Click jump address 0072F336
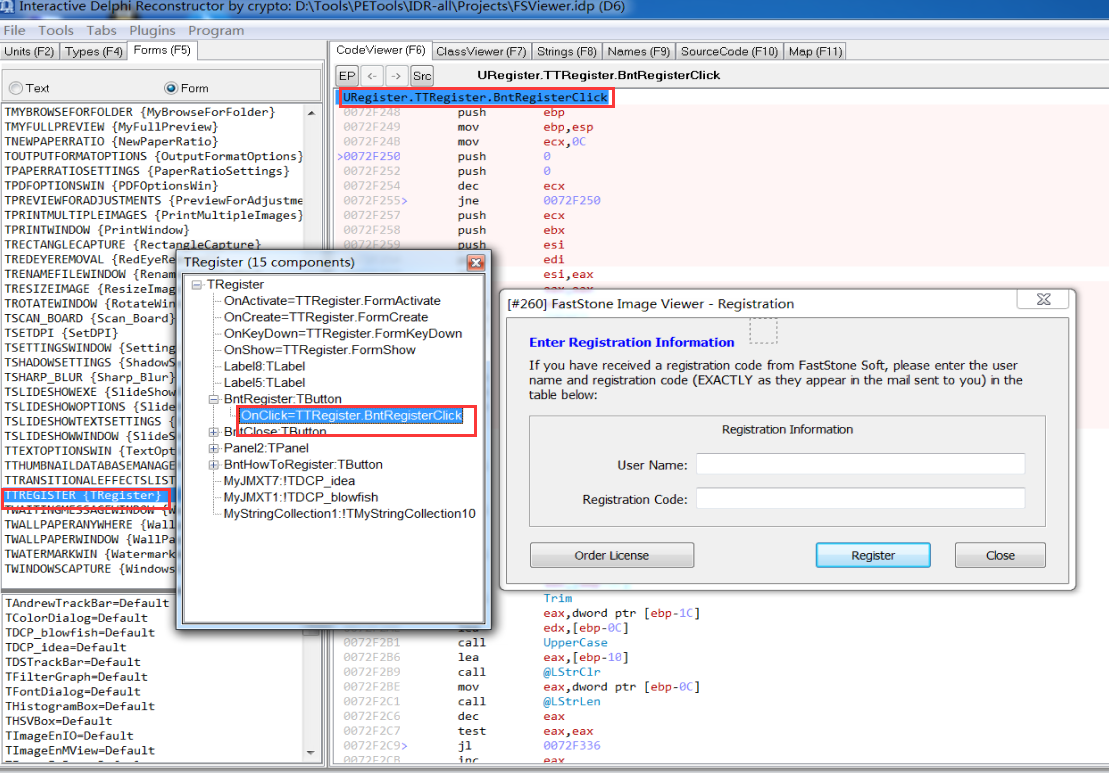1109x776 pixels. (x=571, y=746)
